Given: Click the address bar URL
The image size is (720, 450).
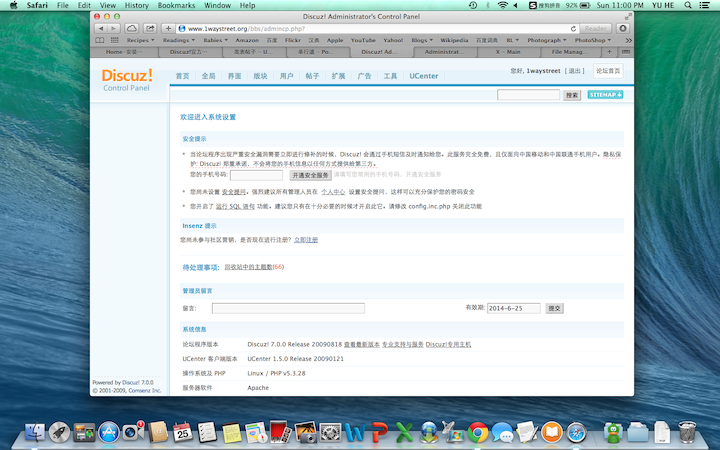Looking at the screenshot, I should [x=246, y=28].
